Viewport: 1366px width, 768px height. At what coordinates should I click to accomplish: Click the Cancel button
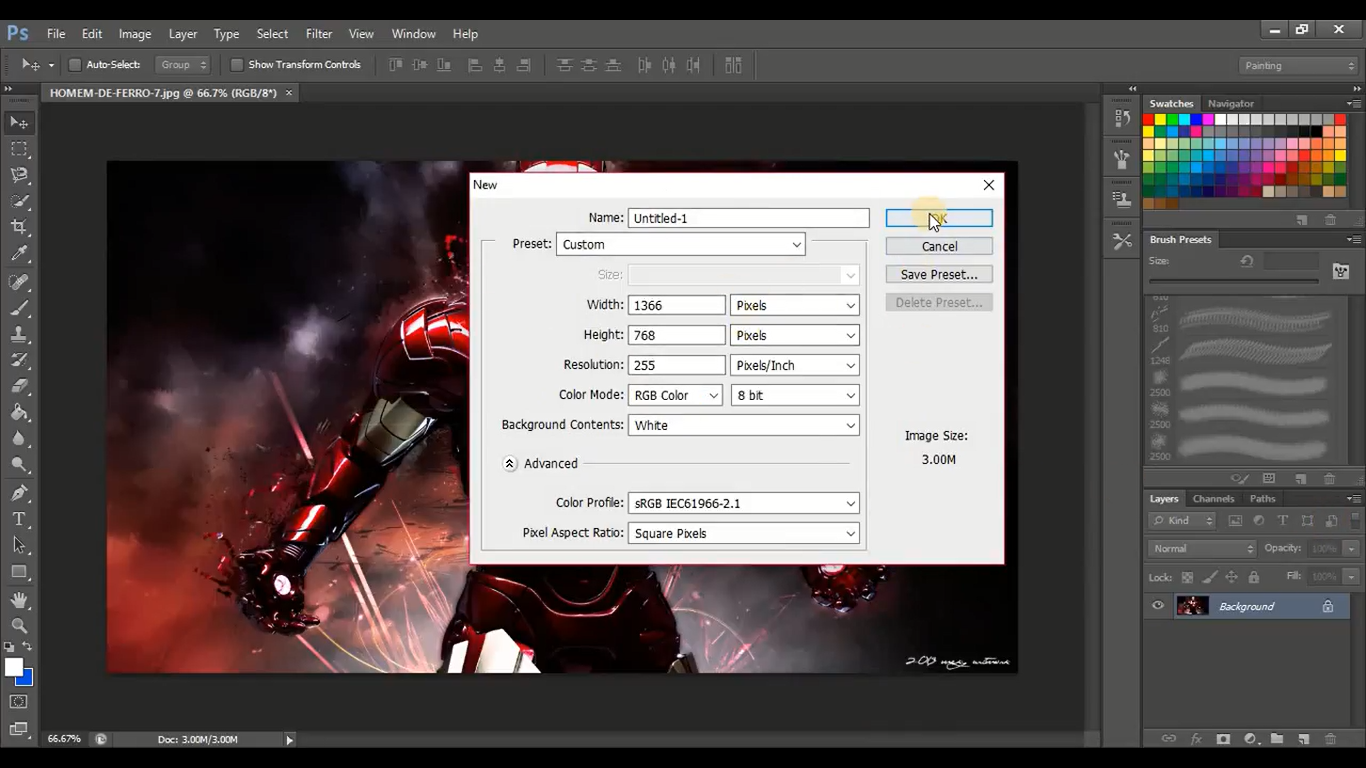pos(938,246)
